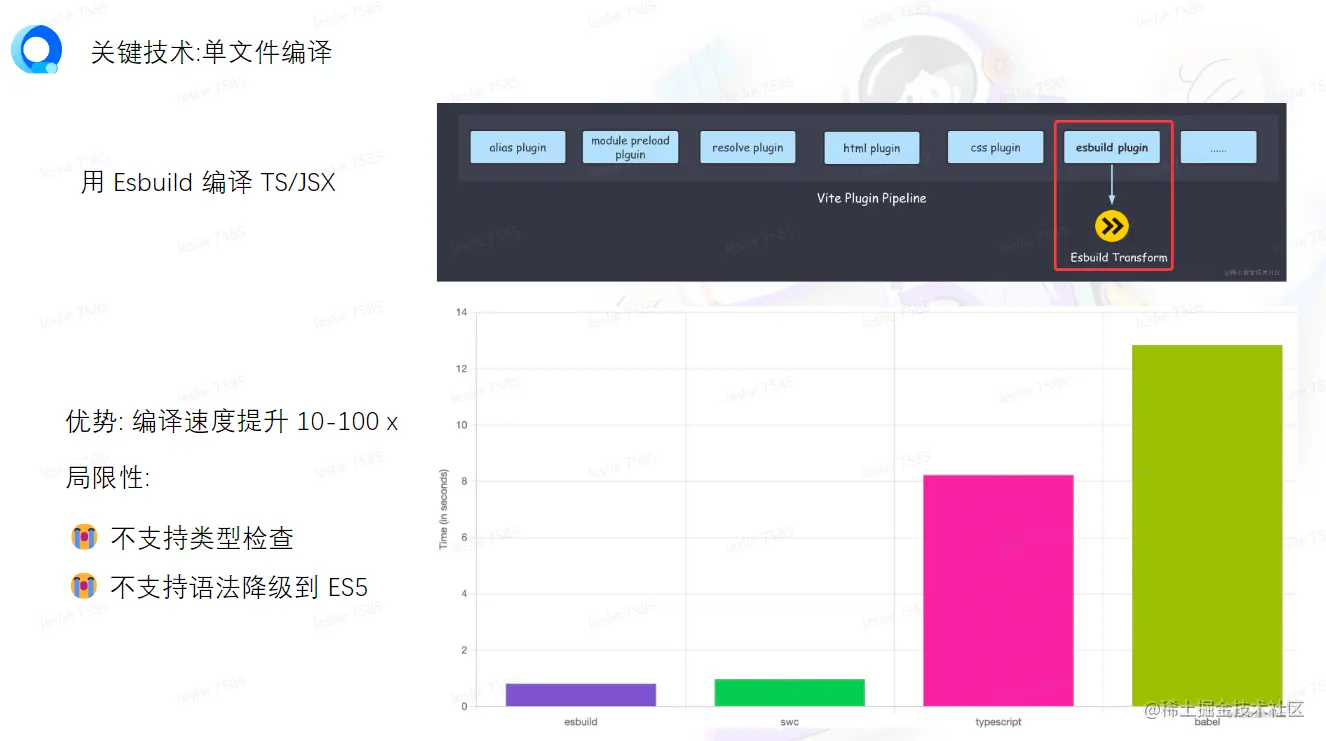This screenshot has width=1326, height=741.
Task: Click the purple esbuild bar
Action: pyautogui.click(x=581, y=695)
